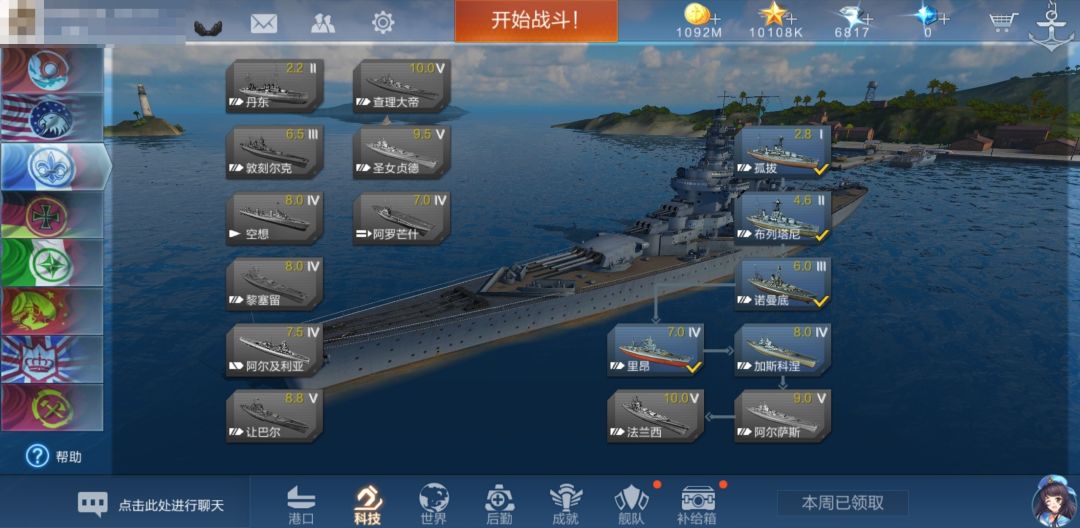Open the mail envelope icon

coord(264,23)
